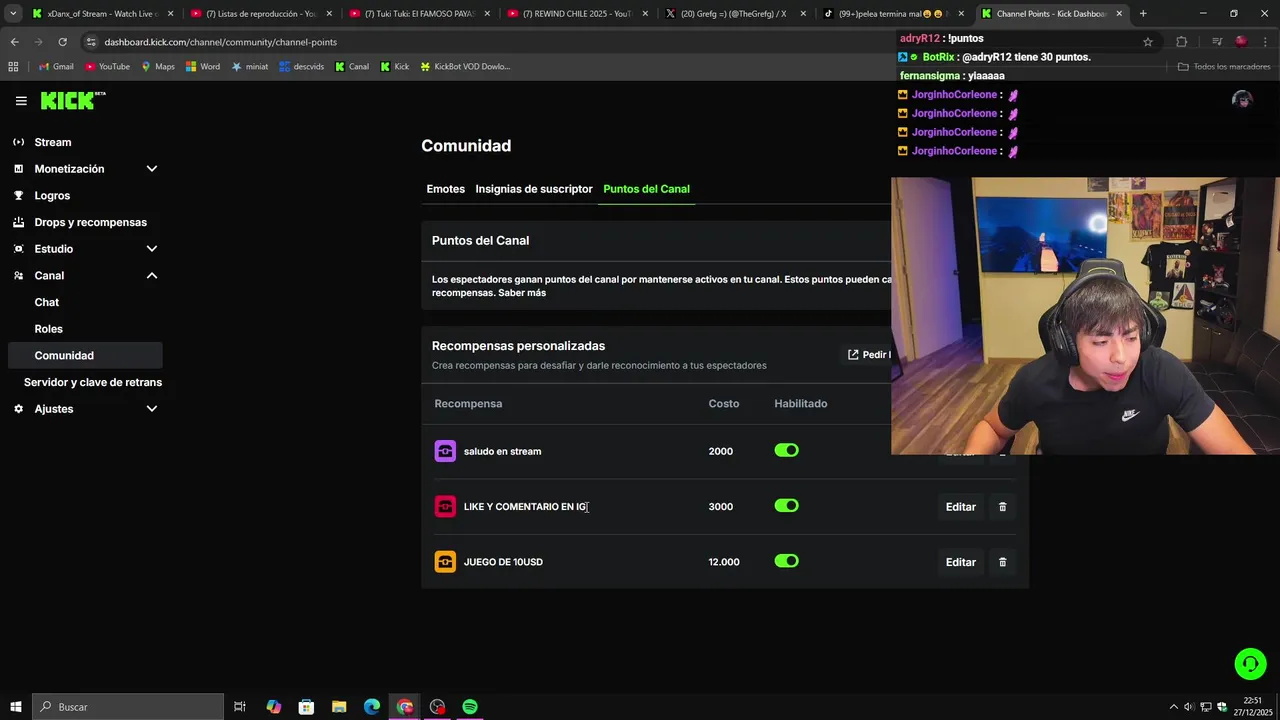
Task: Open the media controls icon in toolbar
Action: point(1216,42)
